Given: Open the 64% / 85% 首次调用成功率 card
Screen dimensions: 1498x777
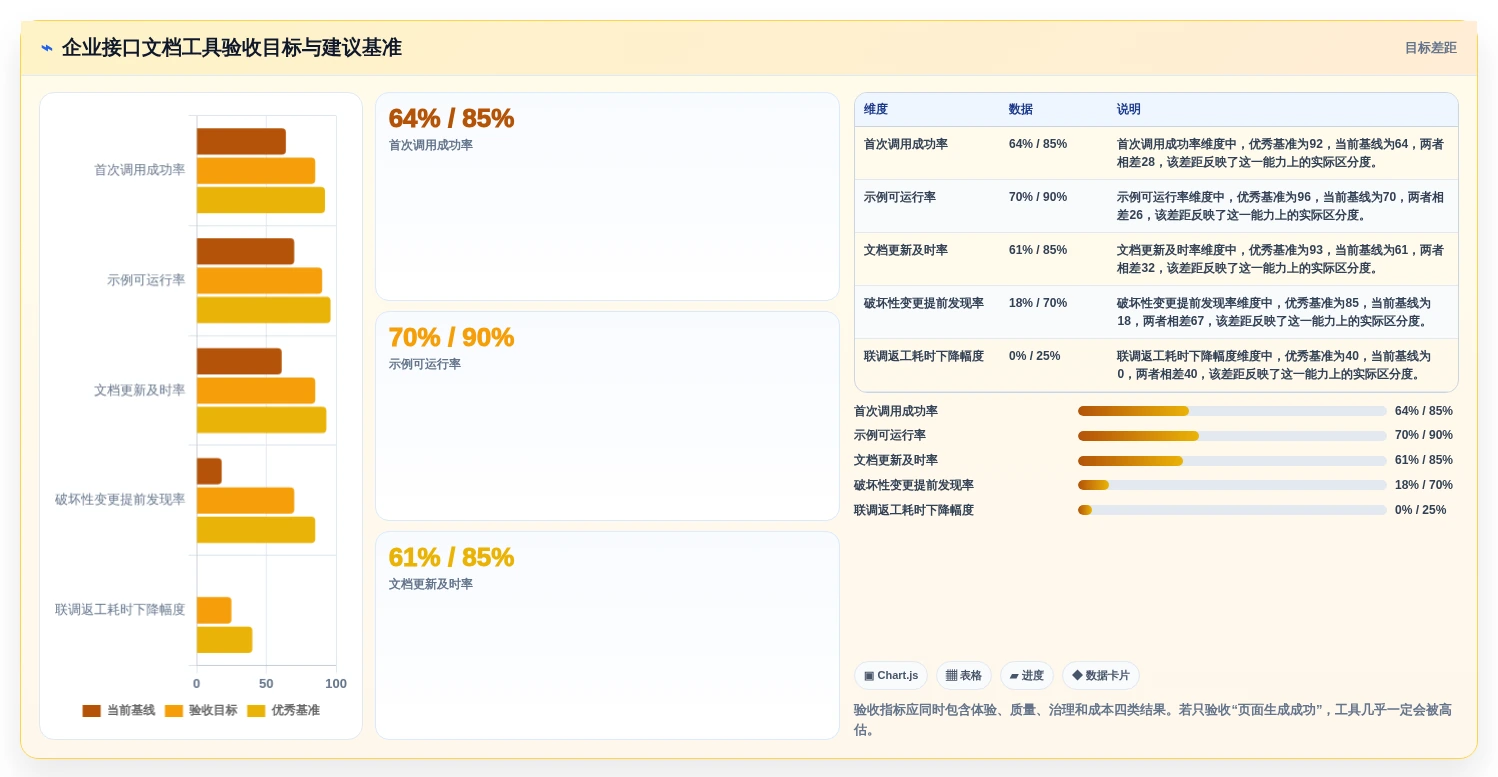Looking at the screenshot, I should 607,197.
